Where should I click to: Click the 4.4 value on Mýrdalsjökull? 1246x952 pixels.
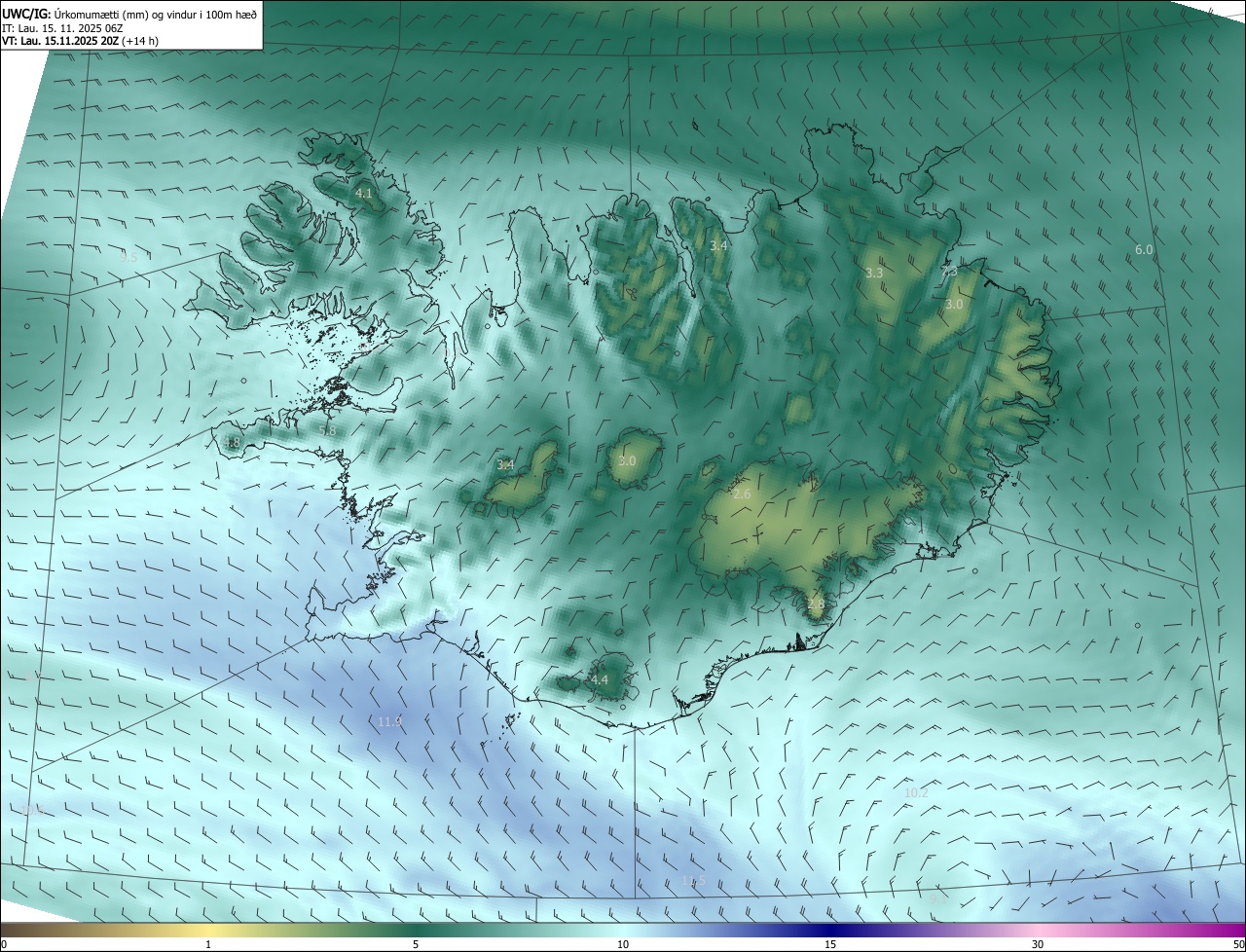click(600, 679)
